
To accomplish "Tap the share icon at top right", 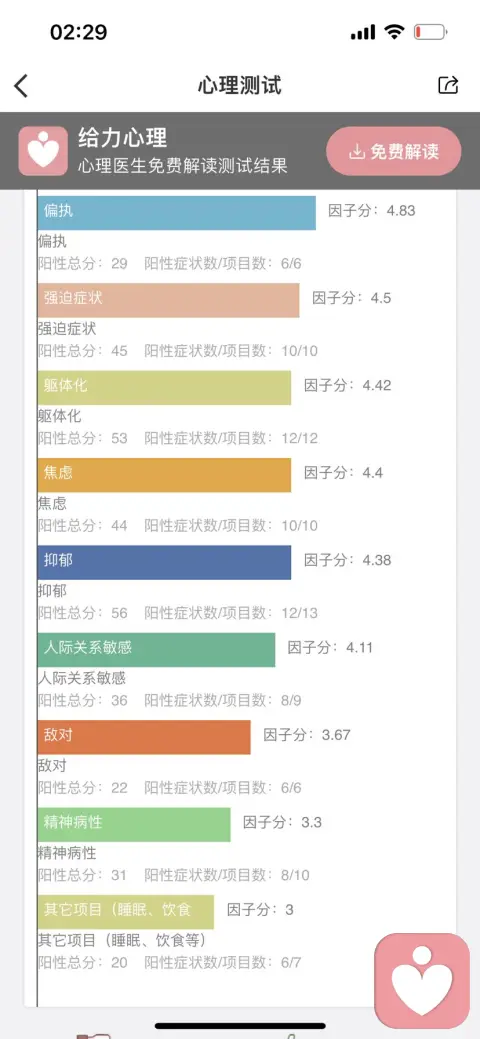I will pyautogui.click(x=448, y=85).
